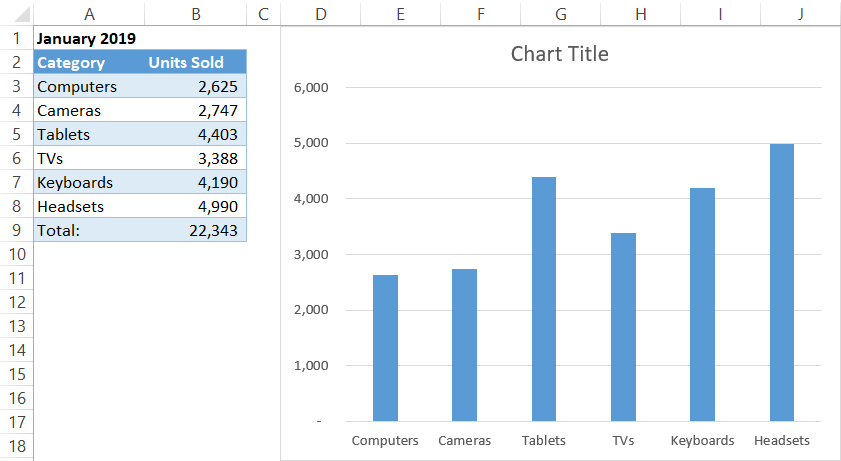Image resolution: width=841 pixels, height=461 pixels.
Task: Select column C header
Action: click(263, 13)
